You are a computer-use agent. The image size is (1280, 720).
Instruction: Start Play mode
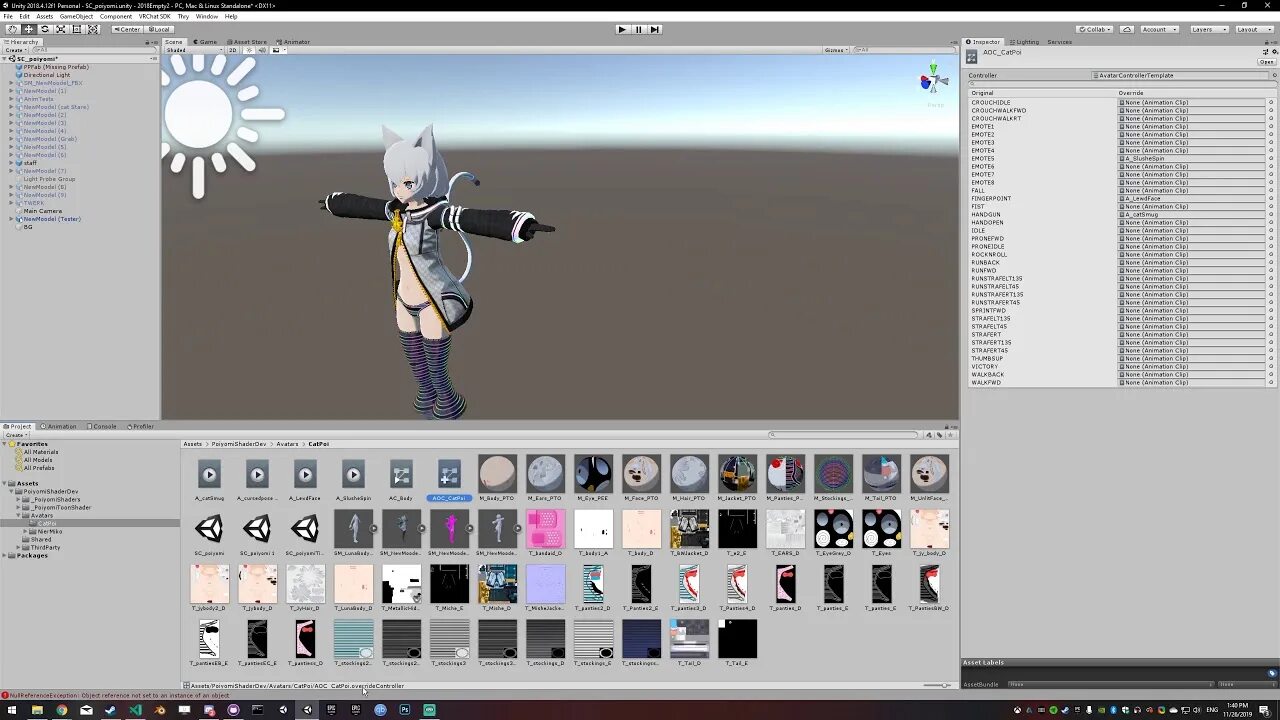pyautogui.click(x=622, y=29)
